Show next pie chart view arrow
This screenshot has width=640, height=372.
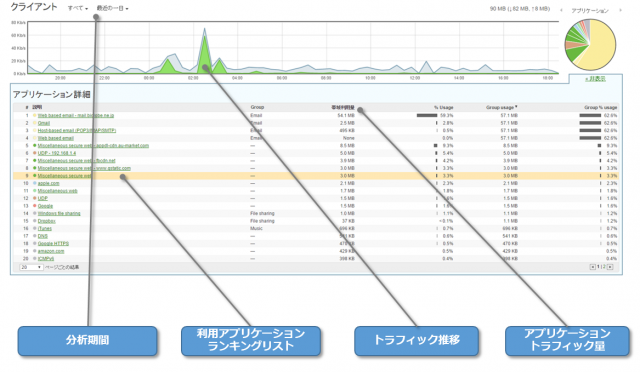tap(620, 10)
